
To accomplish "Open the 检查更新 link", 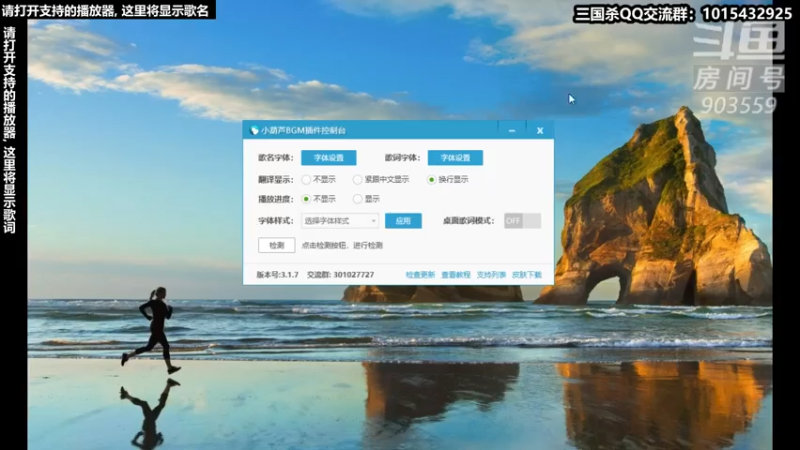I will (x=420, y=275).
